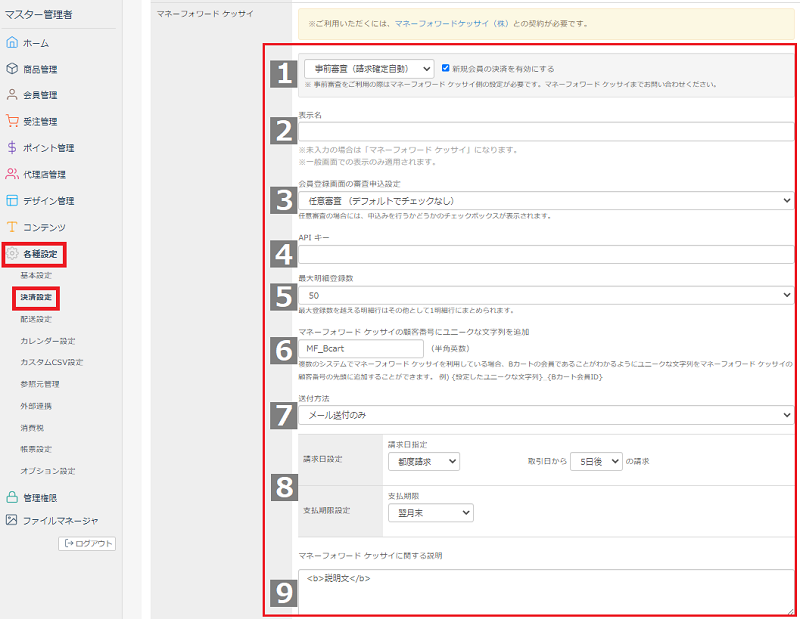Open デザイン管理 menu item
800x619 pixels.
(x=48, y=201)
